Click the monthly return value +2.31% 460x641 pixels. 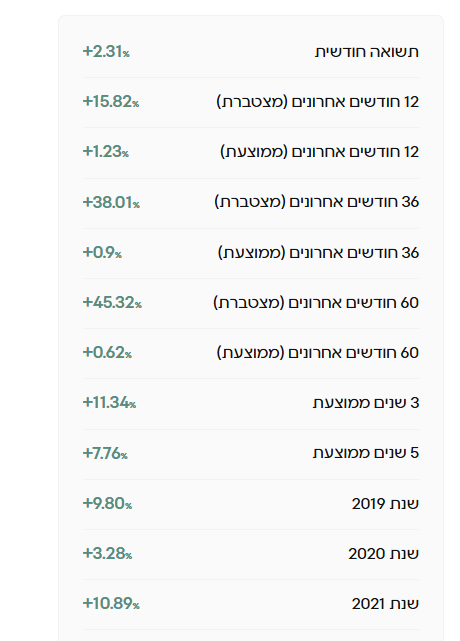click(x=106, y=52)
